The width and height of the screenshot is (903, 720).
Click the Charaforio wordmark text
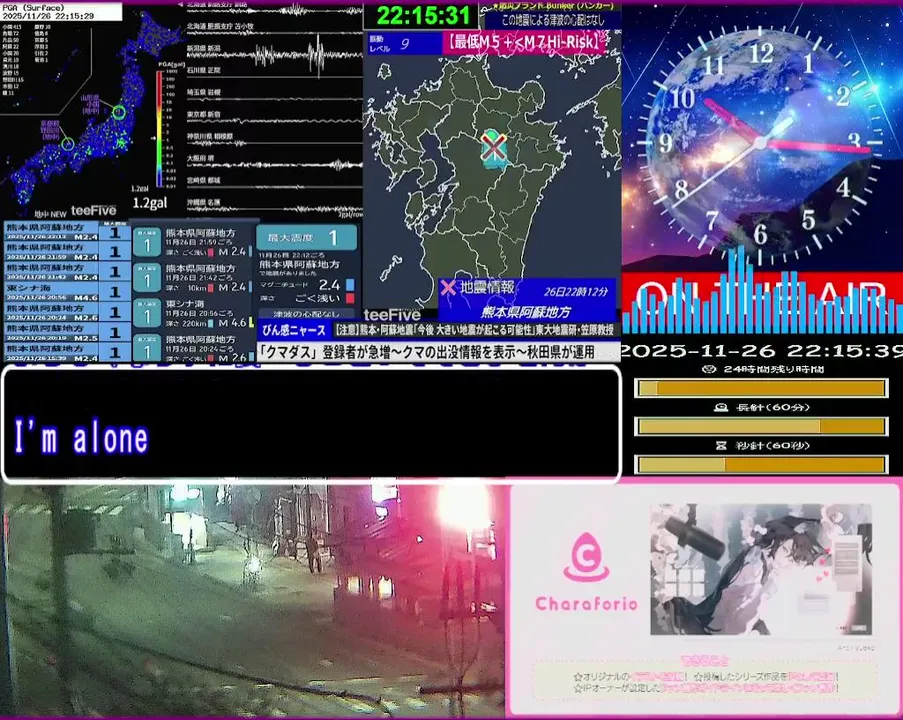pos(586,604)
